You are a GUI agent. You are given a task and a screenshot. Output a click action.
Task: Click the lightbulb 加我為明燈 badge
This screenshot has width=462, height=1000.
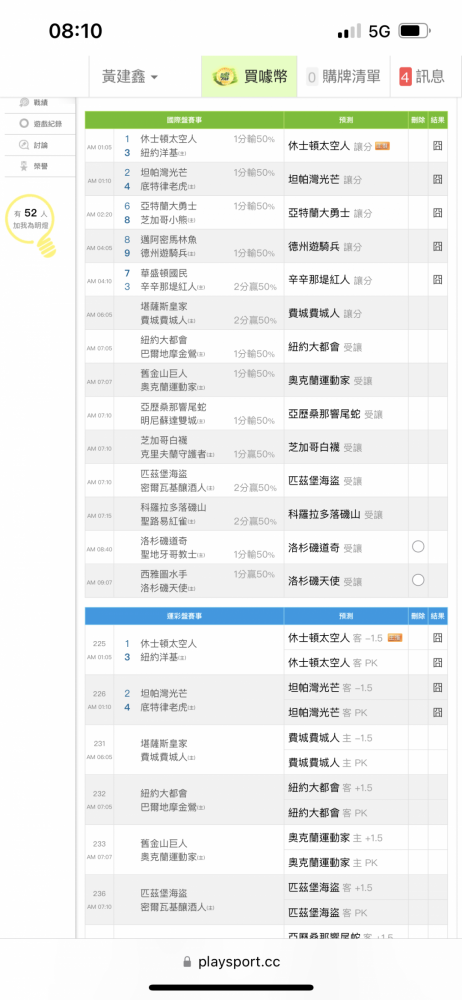pyautogui.click(x=33, y=224)
